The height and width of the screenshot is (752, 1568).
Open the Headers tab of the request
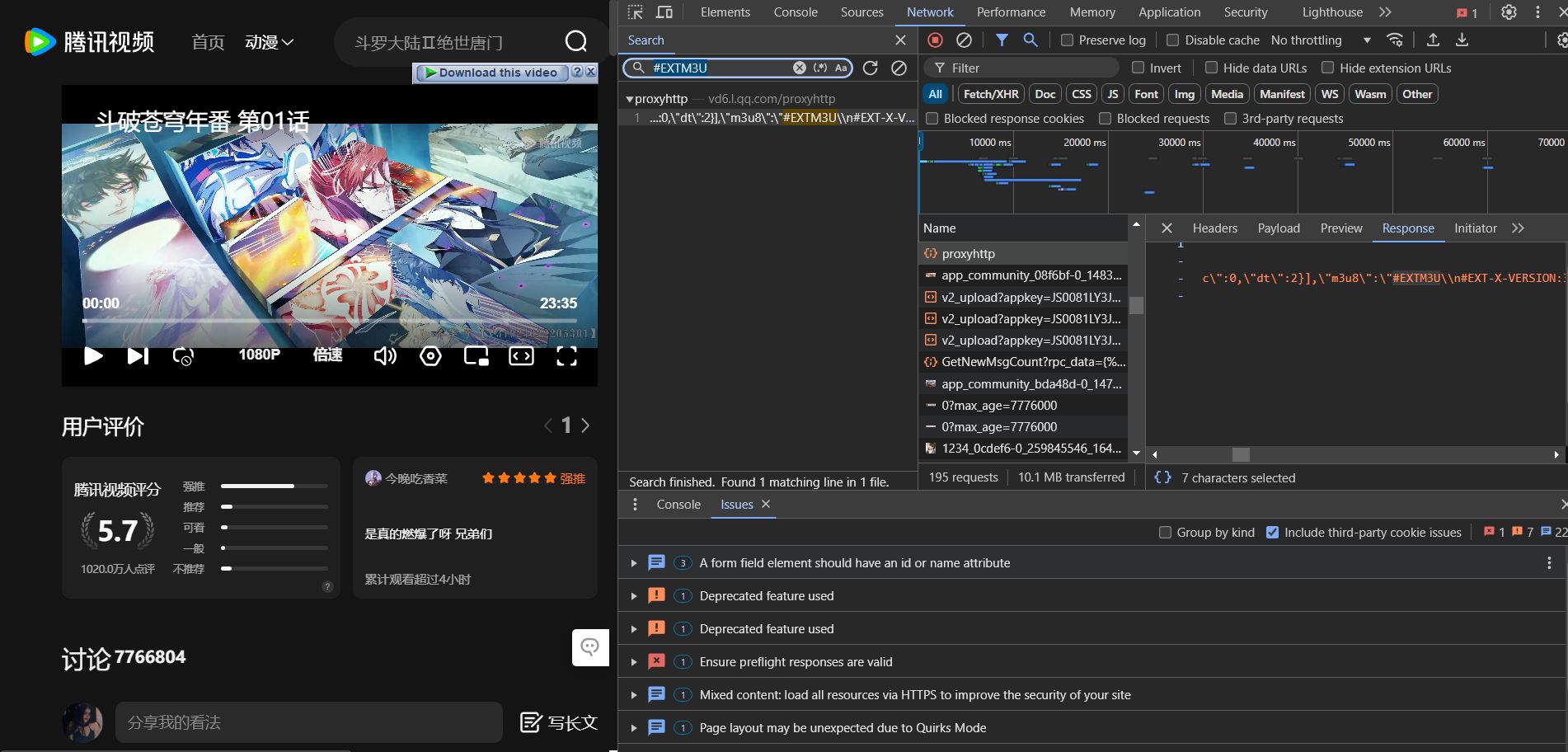tap(1214, 228)
